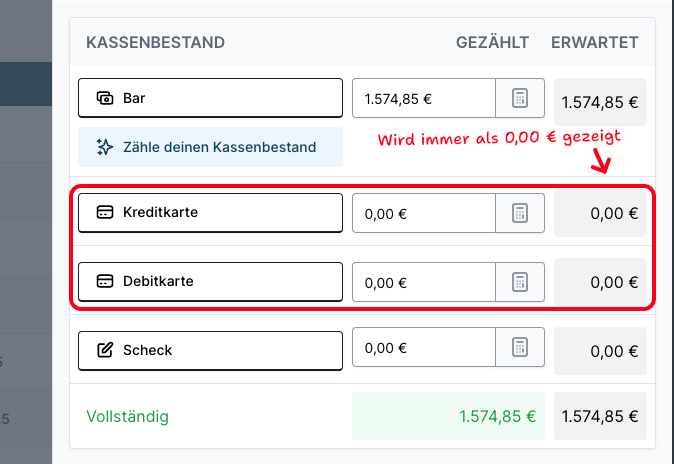The image size is (674, 464).
Task: Focus the Kreditkarte counted amount field
Action: 424,213
